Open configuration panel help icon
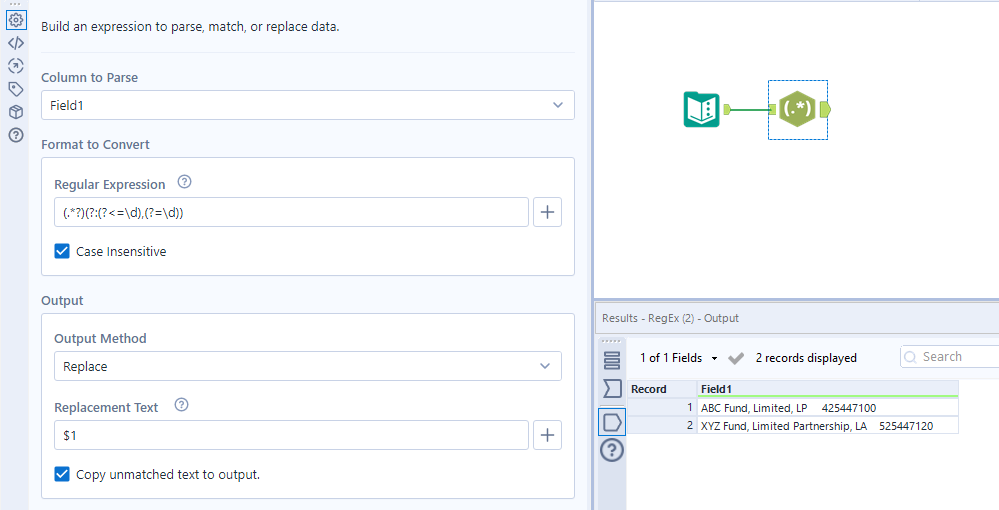The image size is (999, 510). 16,135
